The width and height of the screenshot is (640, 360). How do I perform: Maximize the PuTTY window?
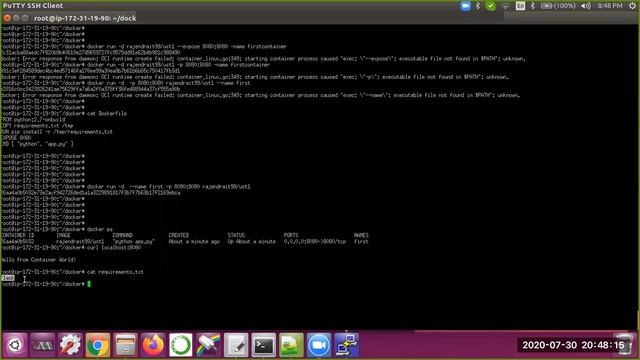coord(25,18)
